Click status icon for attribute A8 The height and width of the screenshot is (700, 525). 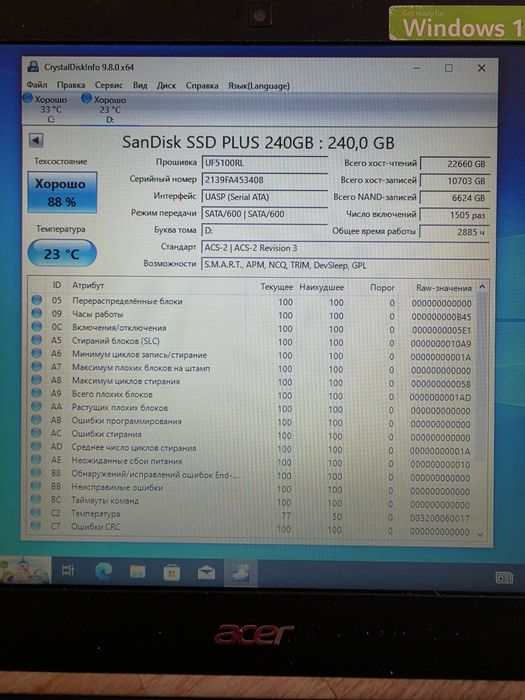point(37,379)
